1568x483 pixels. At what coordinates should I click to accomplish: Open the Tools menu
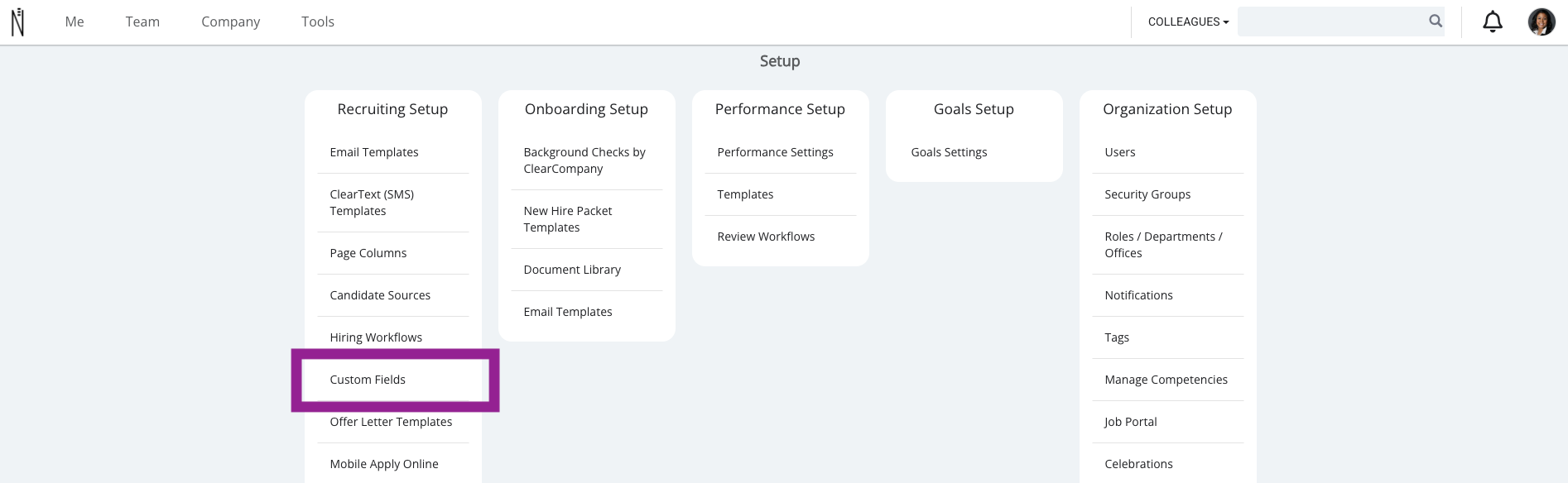pos(318,22)
